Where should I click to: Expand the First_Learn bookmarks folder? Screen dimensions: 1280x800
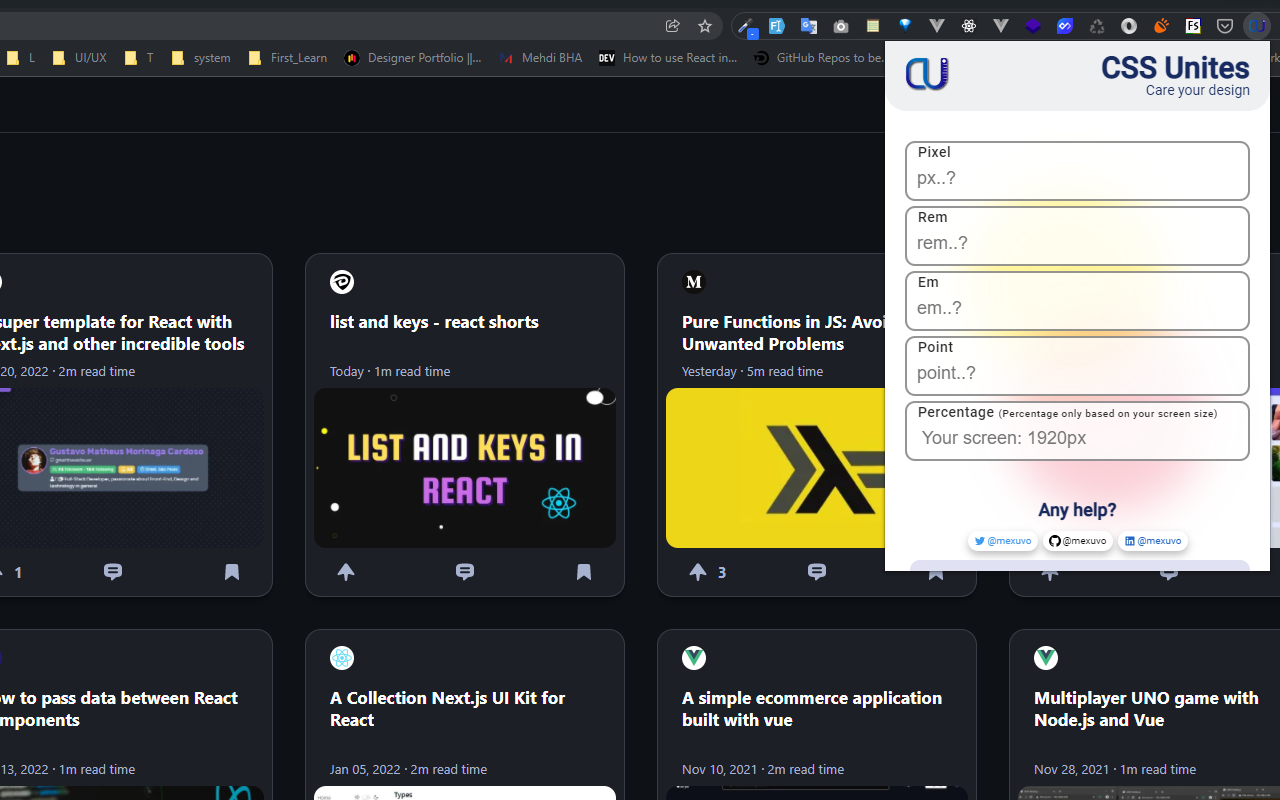(x=287, y=58)
